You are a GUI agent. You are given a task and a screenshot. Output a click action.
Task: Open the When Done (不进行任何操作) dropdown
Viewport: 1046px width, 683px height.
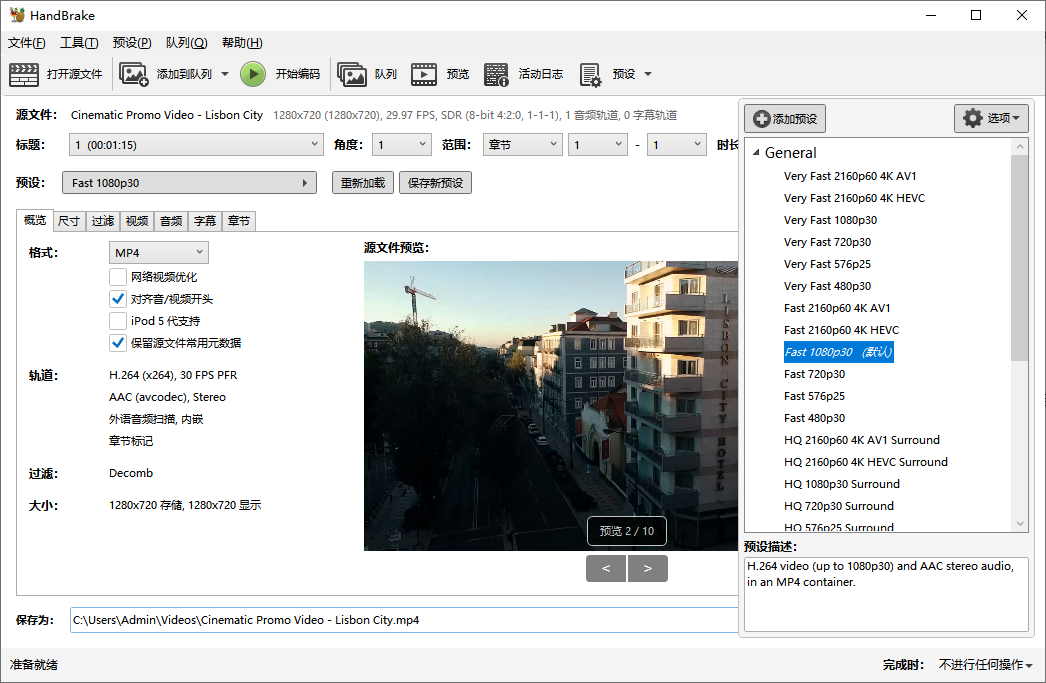[x=985, y=664]
